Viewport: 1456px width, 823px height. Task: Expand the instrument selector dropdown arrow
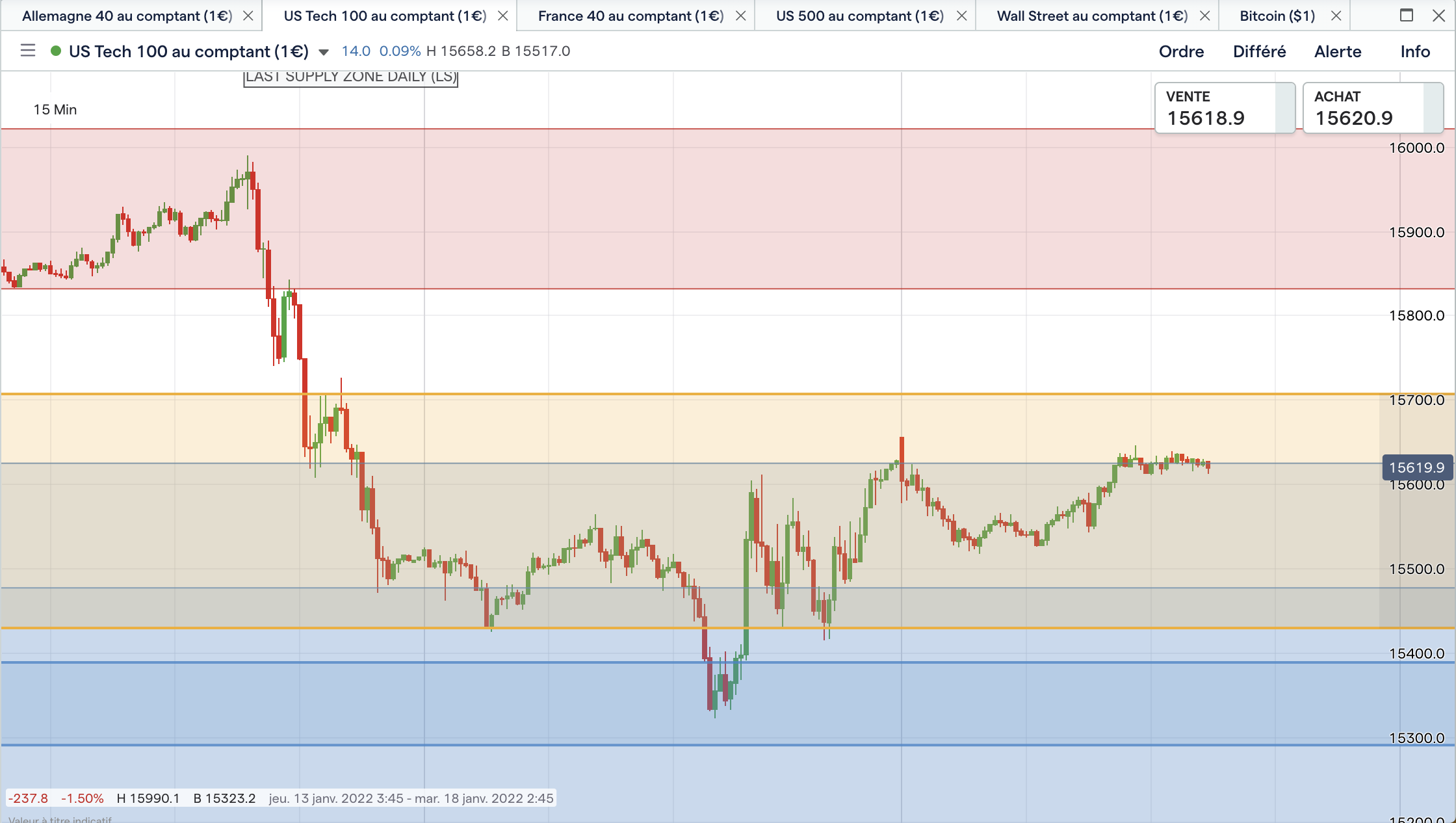[324, 52]
